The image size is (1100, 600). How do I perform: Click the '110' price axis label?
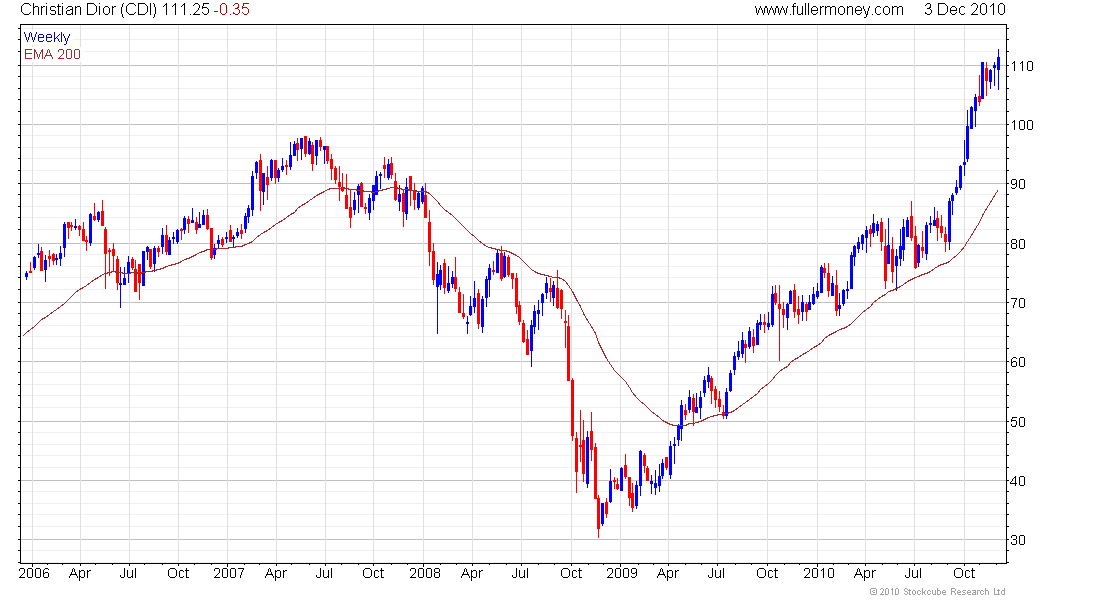[1021, 66]
